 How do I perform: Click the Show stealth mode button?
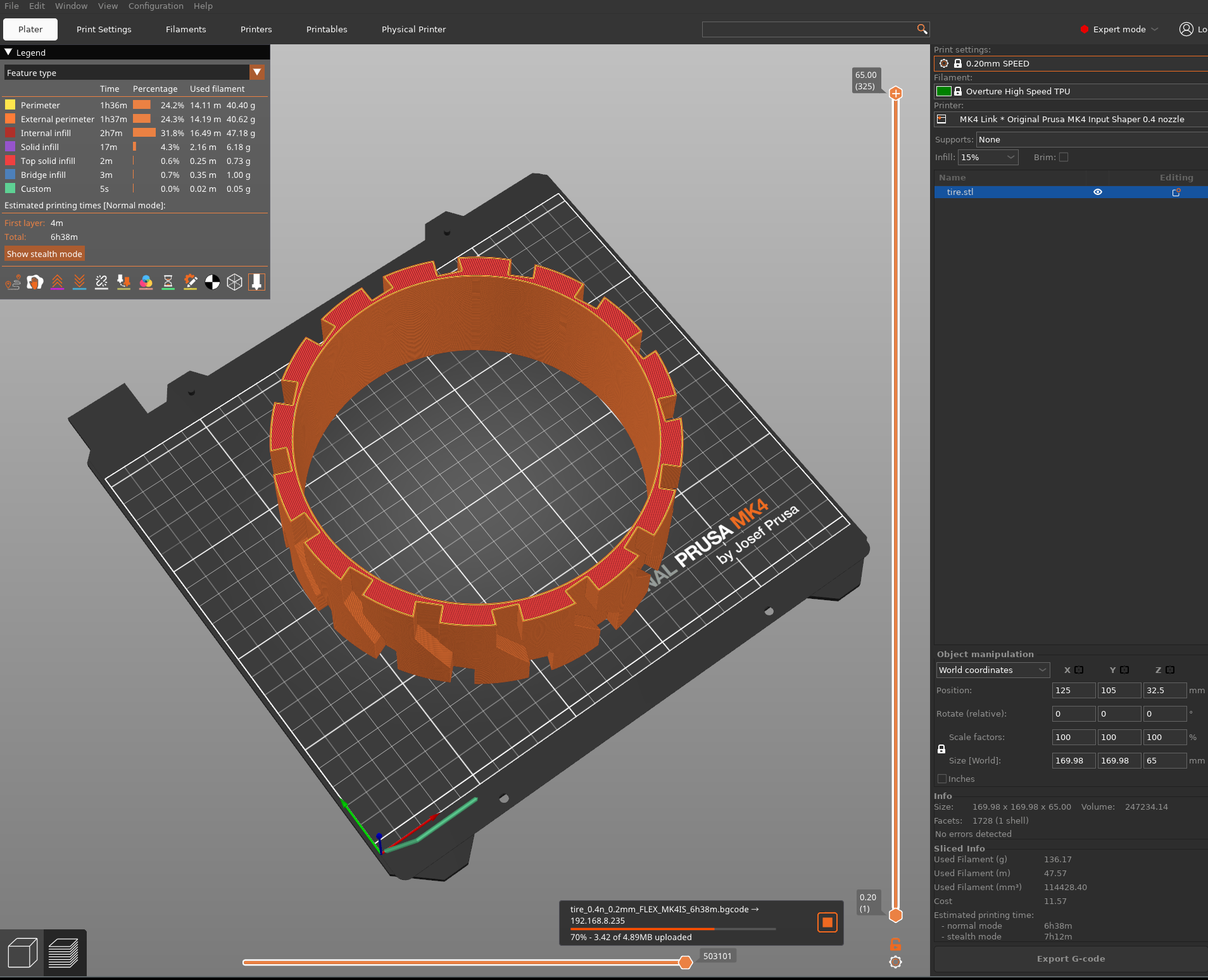coord(44,253)
